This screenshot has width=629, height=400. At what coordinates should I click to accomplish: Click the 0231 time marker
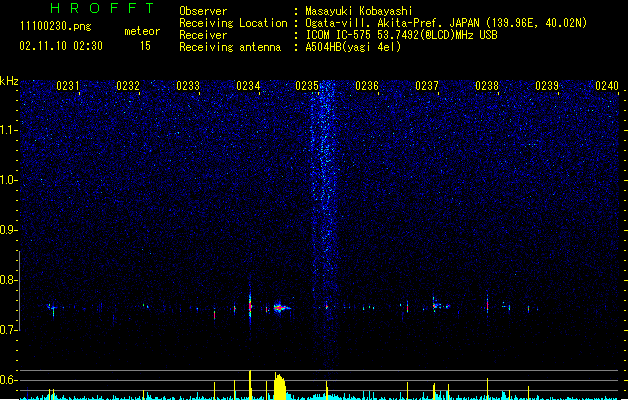click(68, 86)
